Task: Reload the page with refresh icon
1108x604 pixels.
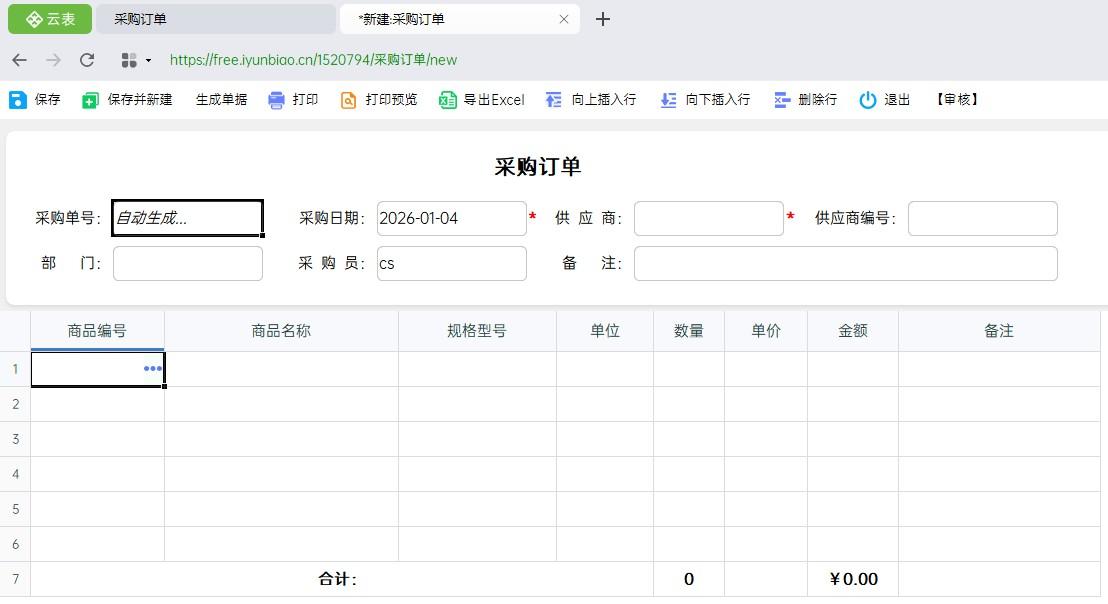Action: [87, 60]
